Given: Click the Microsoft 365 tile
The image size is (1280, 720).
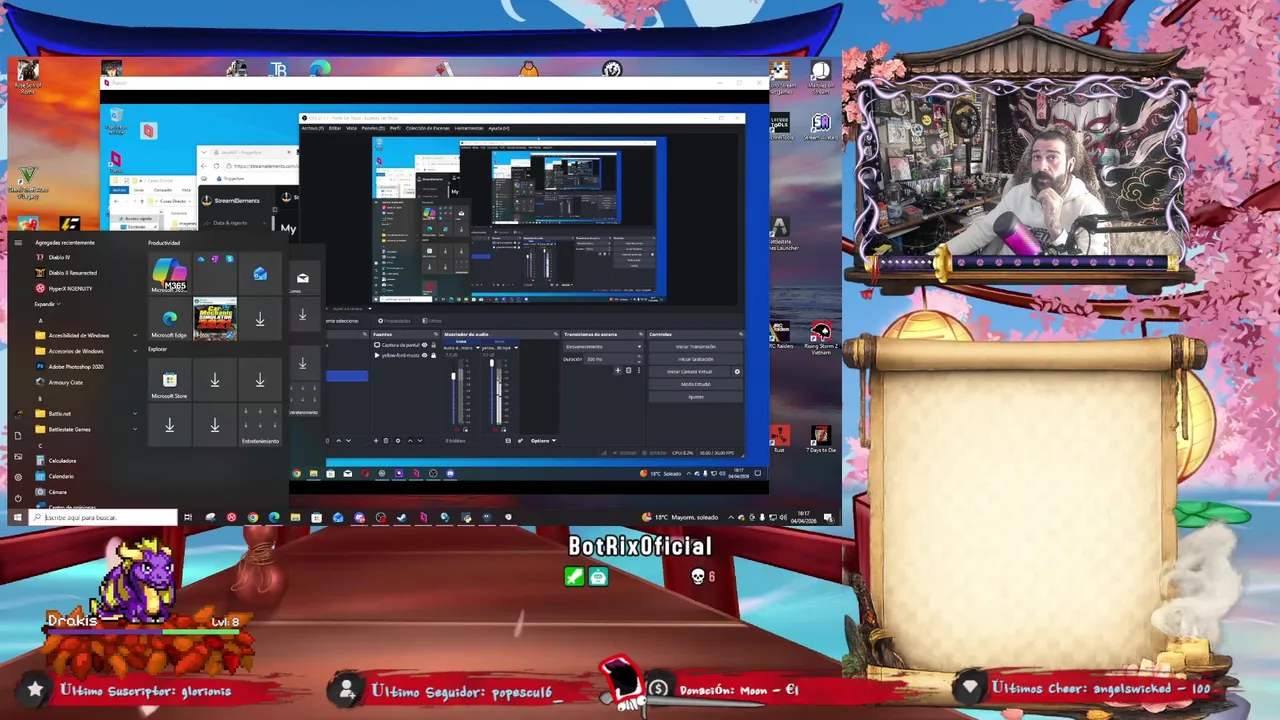Looking at the screenshot, I should click(169, 273).
